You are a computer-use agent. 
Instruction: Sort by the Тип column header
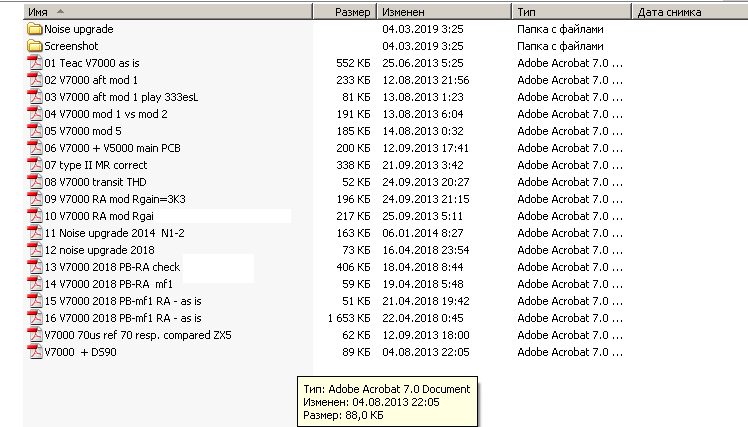572,12
